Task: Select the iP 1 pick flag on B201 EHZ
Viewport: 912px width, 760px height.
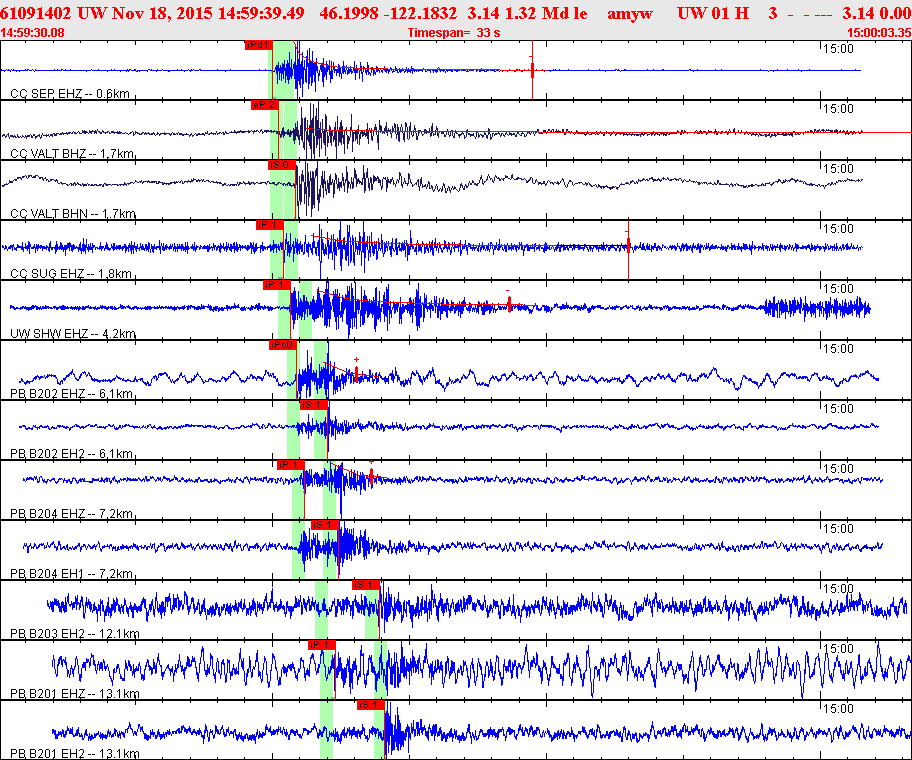Action: pos(322,644)
